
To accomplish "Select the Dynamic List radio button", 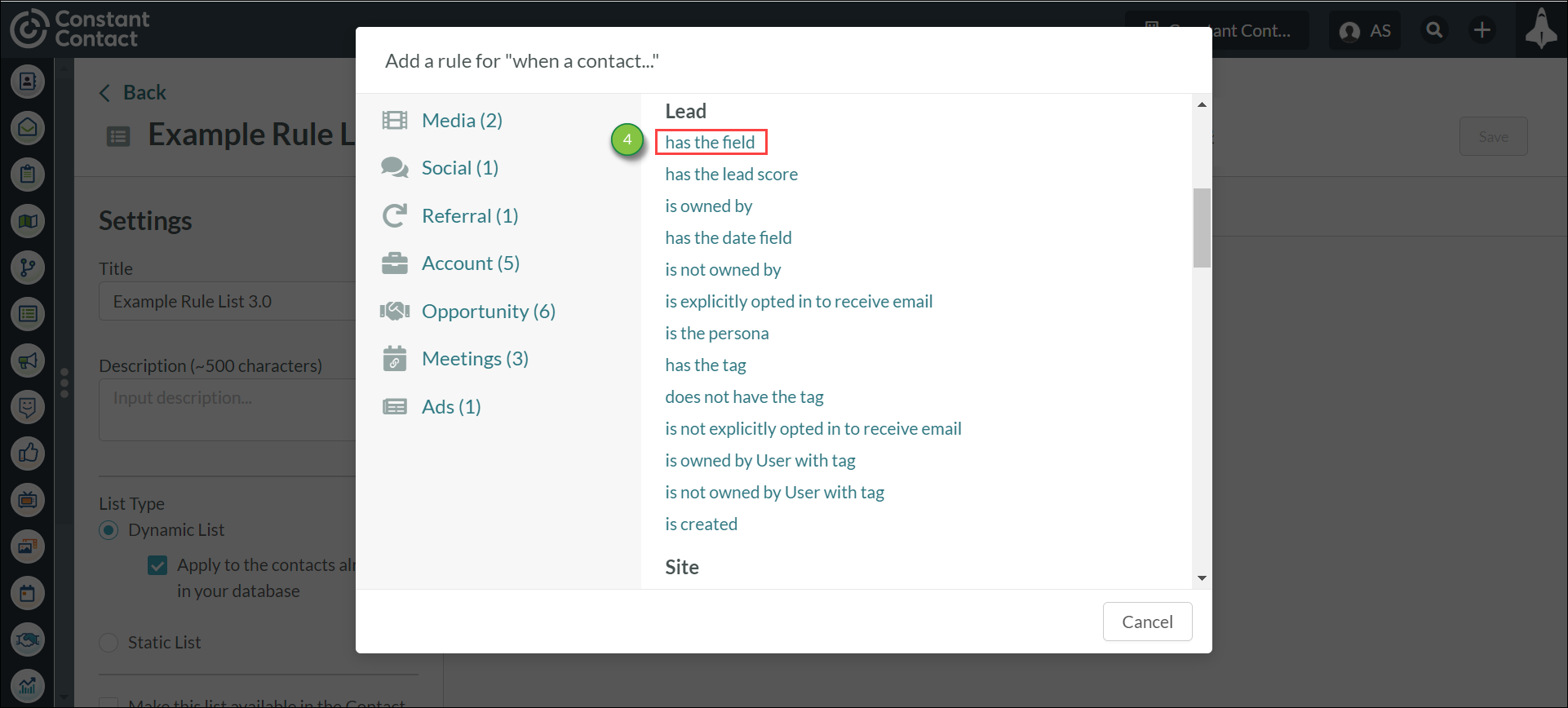I will click(x=109, y=530).
